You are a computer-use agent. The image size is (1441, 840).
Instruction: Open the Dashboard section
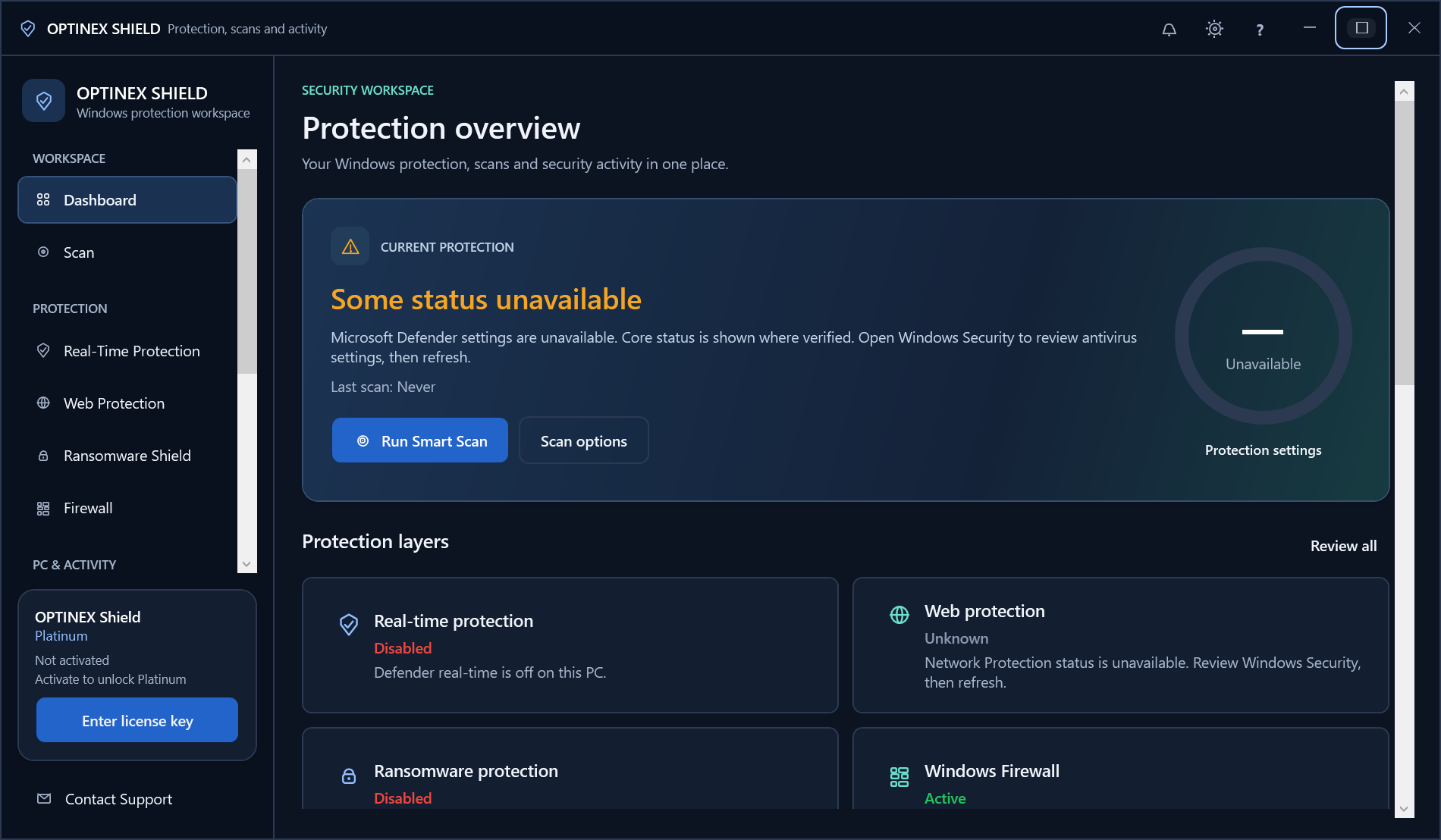point(127,200)
